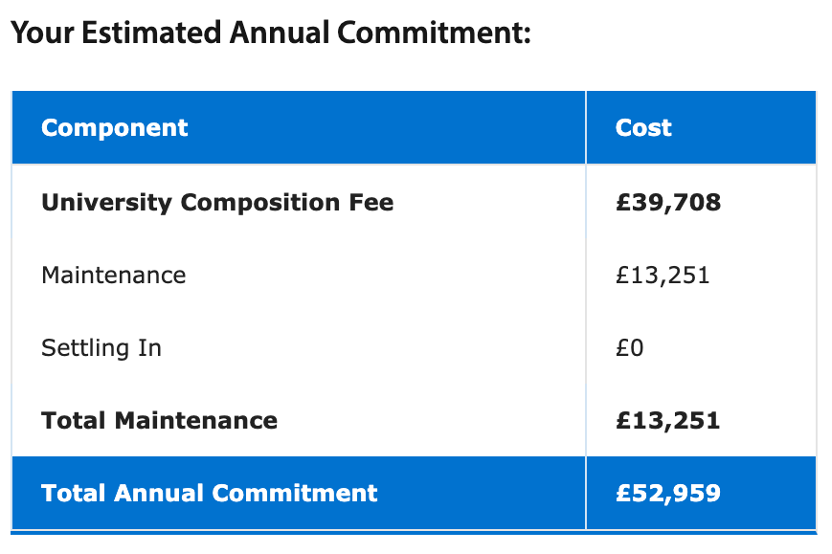Click the Total Annual Commitment footer label
Image resolution: width=832 pixels, height=554 pixels.
[x=209, y=493]
